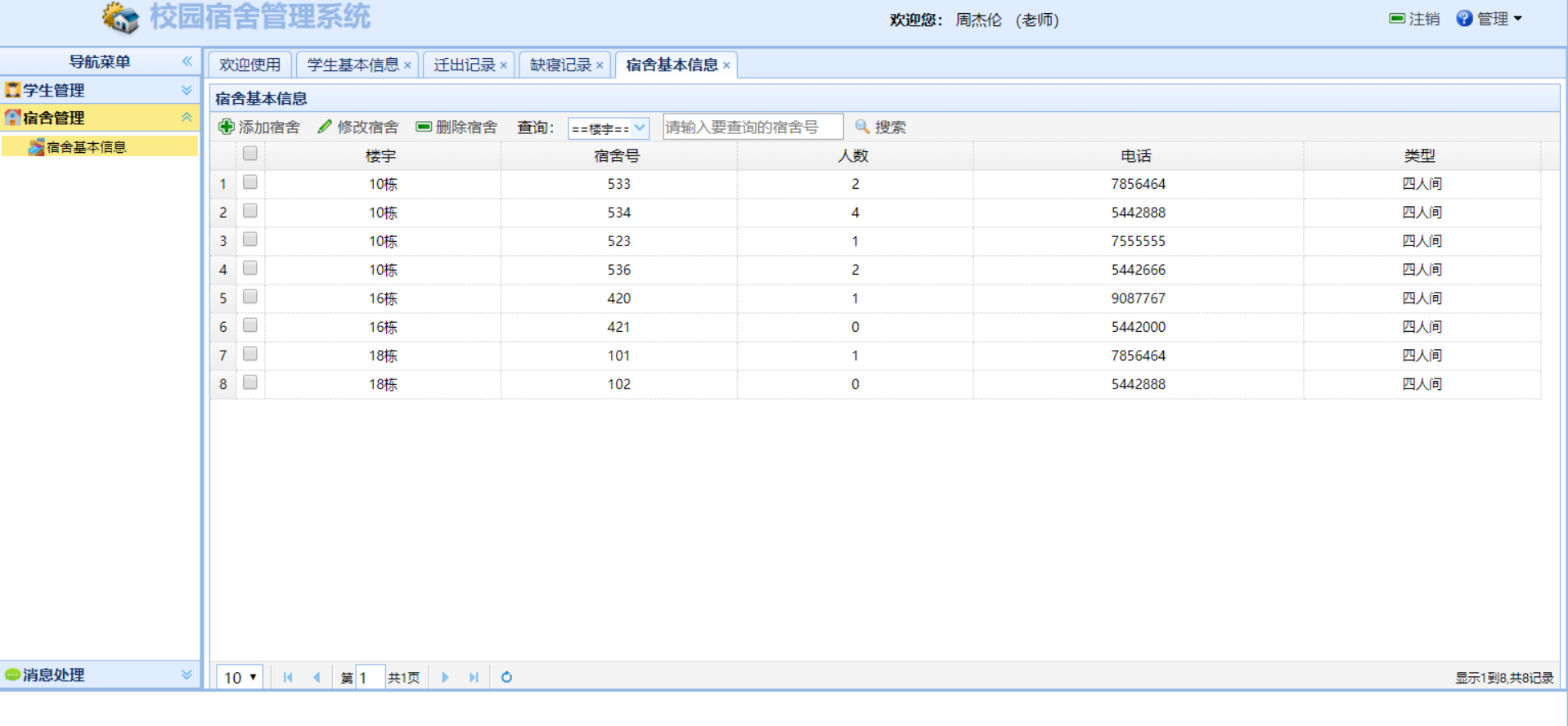Screen dimensions: 1568x726
Task: Go to the previous page
Action: tap(317, 677)
